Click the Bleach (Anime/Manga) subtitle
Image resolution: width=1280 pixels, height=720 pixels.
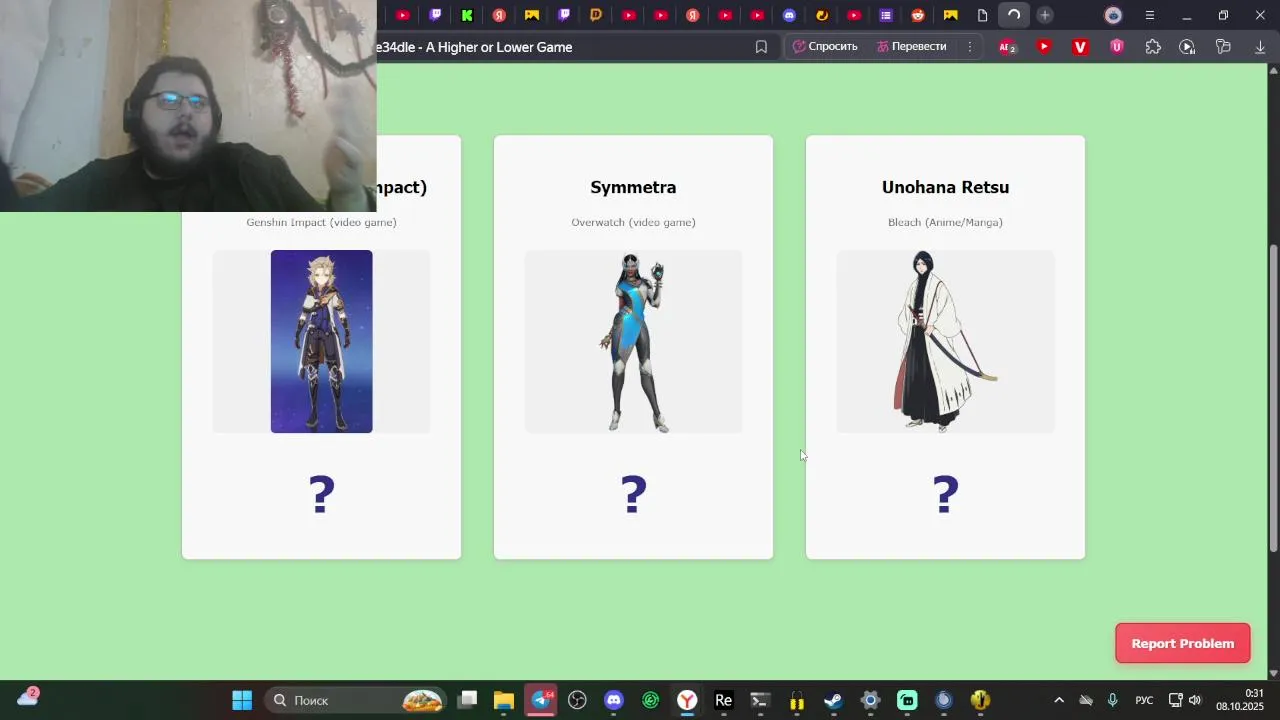(945, 222)
